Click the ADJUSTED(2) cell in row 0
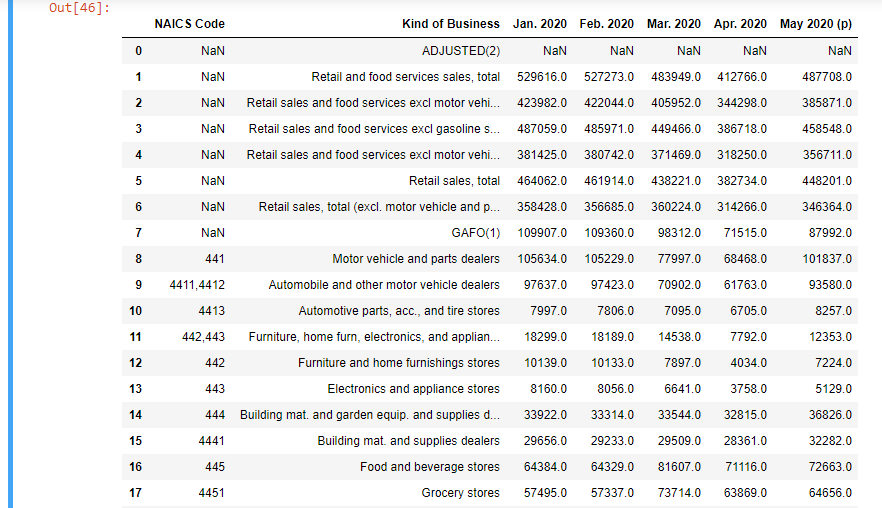The image size is (882, 508). 461,50
